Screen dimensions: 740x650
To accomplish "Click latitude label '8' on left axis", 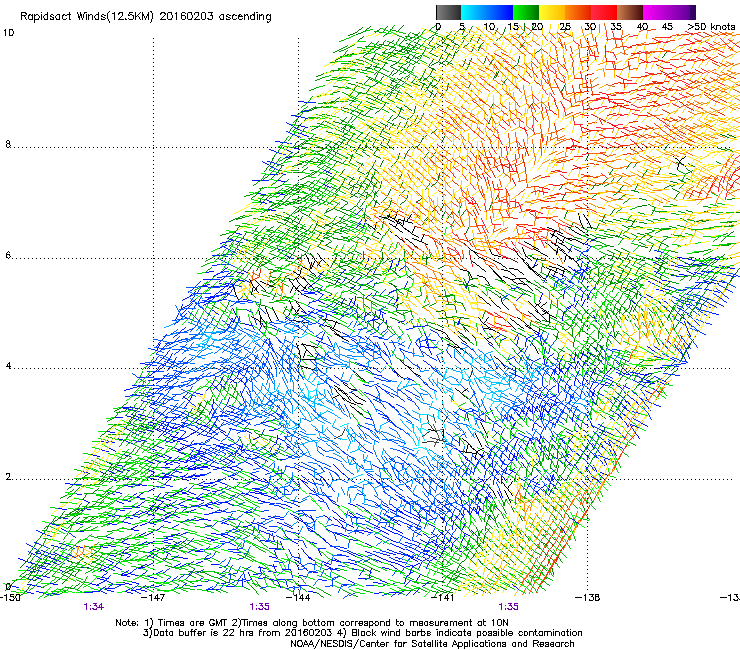I will (x=8, y=144).
